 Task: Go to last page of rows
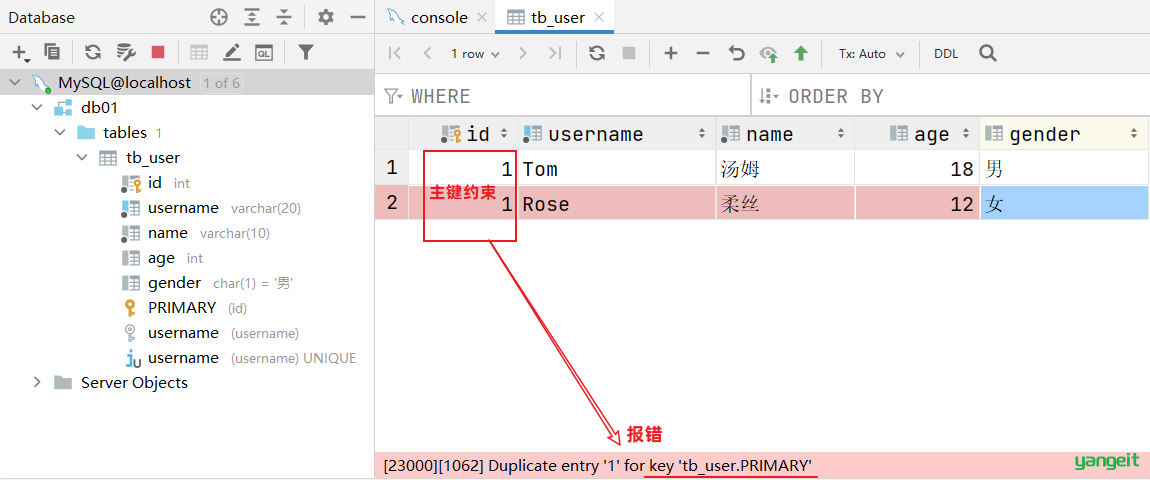tap(555, 53)
